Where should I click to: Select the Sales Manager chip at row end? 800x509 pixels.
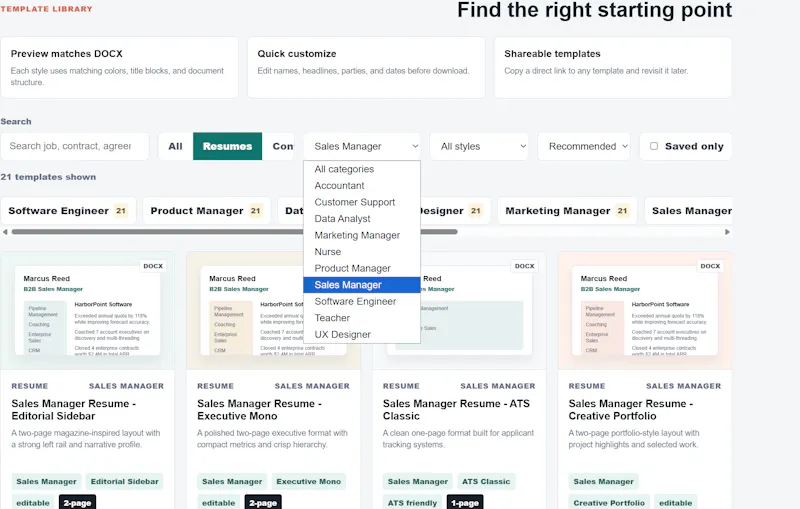point(689,211)
